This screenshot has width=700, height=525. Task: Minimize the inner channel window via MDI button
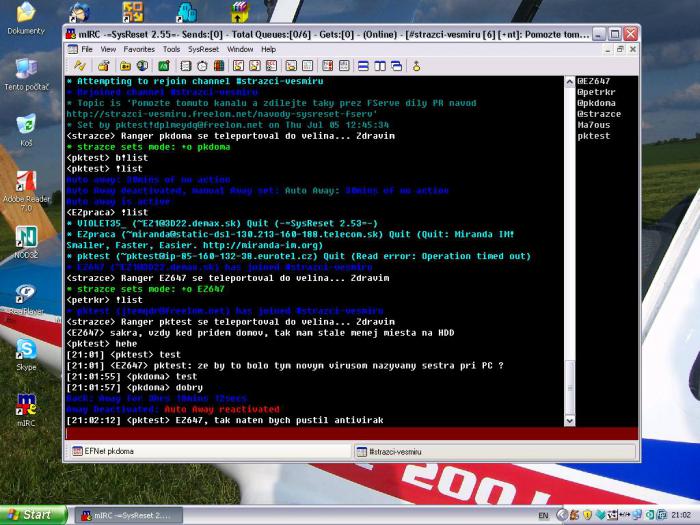(x=608, y=49)
